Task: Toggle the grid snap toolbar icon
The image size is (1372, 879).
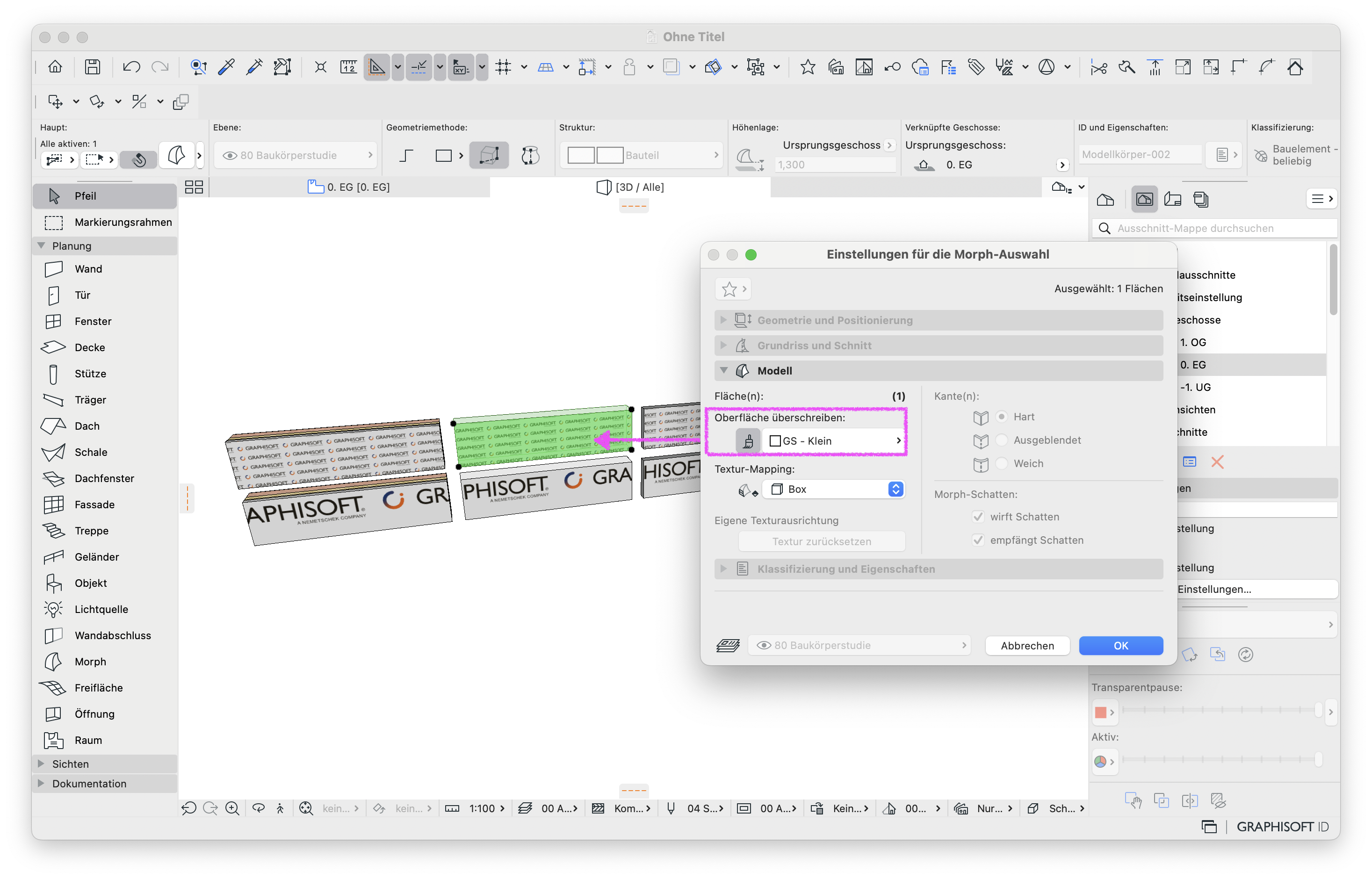Action: point(503,67)
